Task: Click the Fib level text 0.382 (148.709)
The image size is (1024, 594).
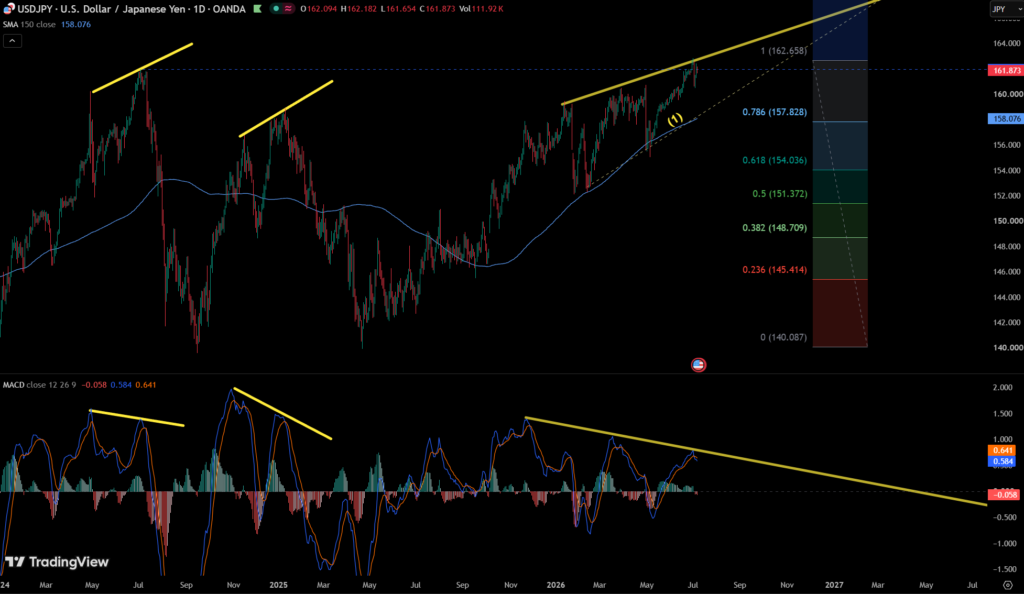Action: click(774, 228)
